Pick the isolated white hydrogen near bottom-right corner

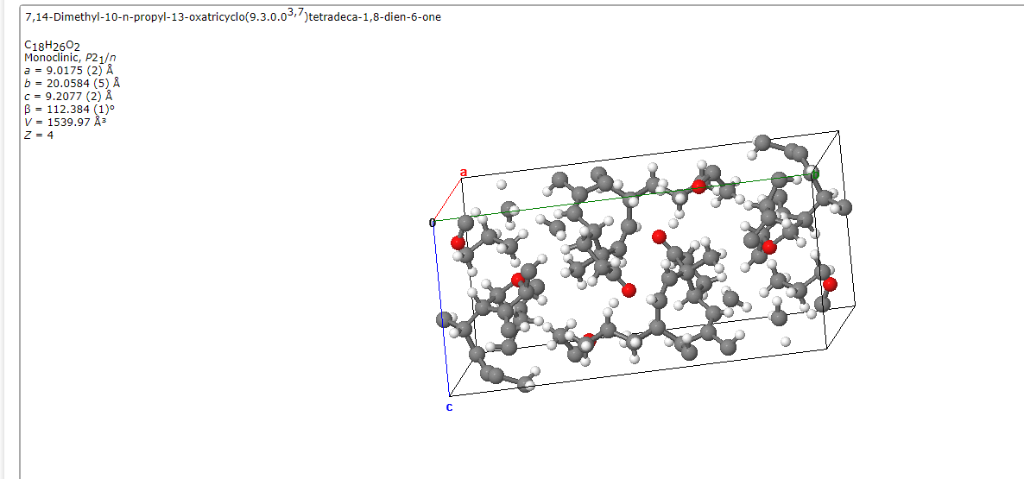pos(786,341)
